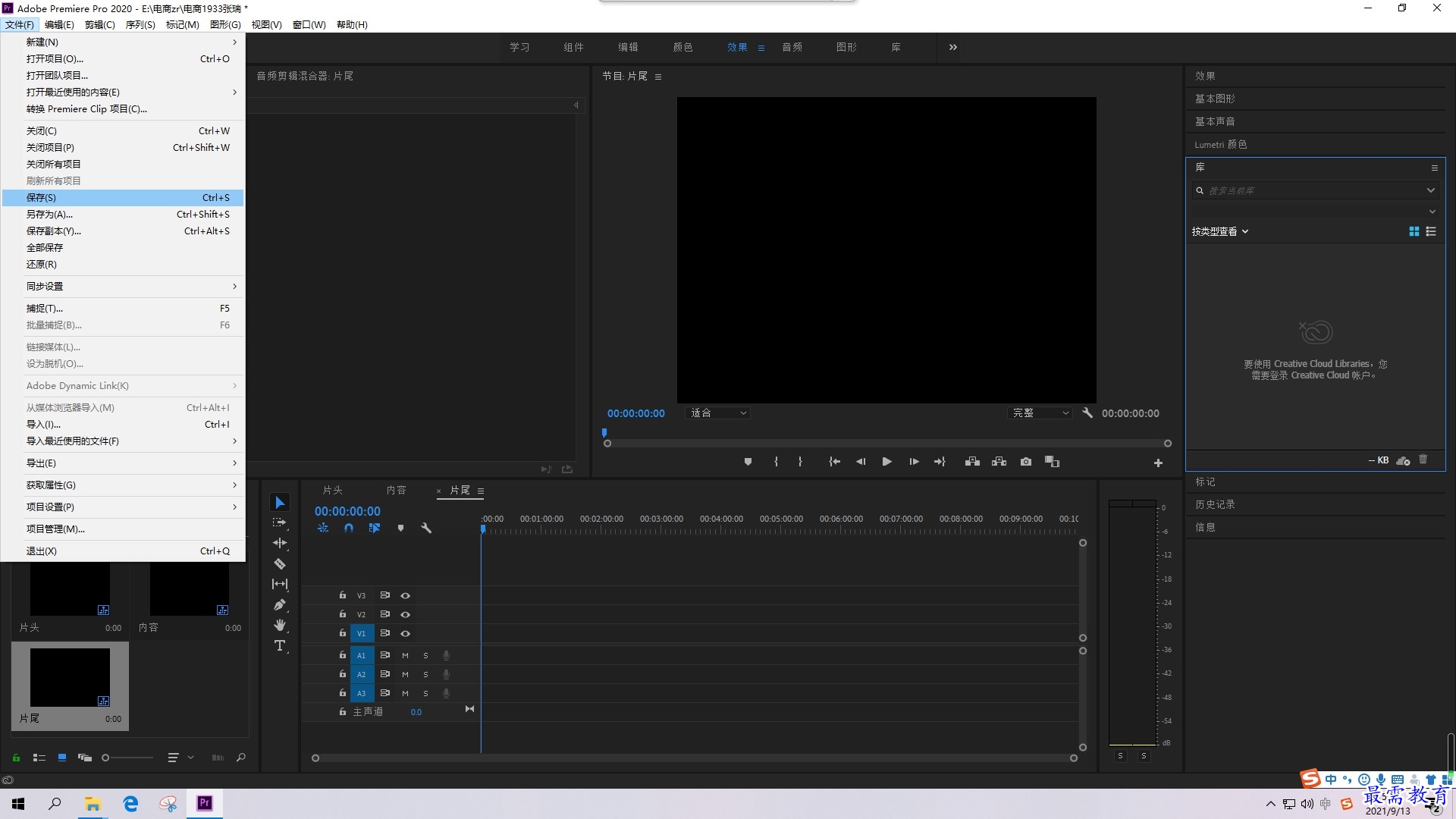Open the 编辑(E) menu

click(59, 24)
